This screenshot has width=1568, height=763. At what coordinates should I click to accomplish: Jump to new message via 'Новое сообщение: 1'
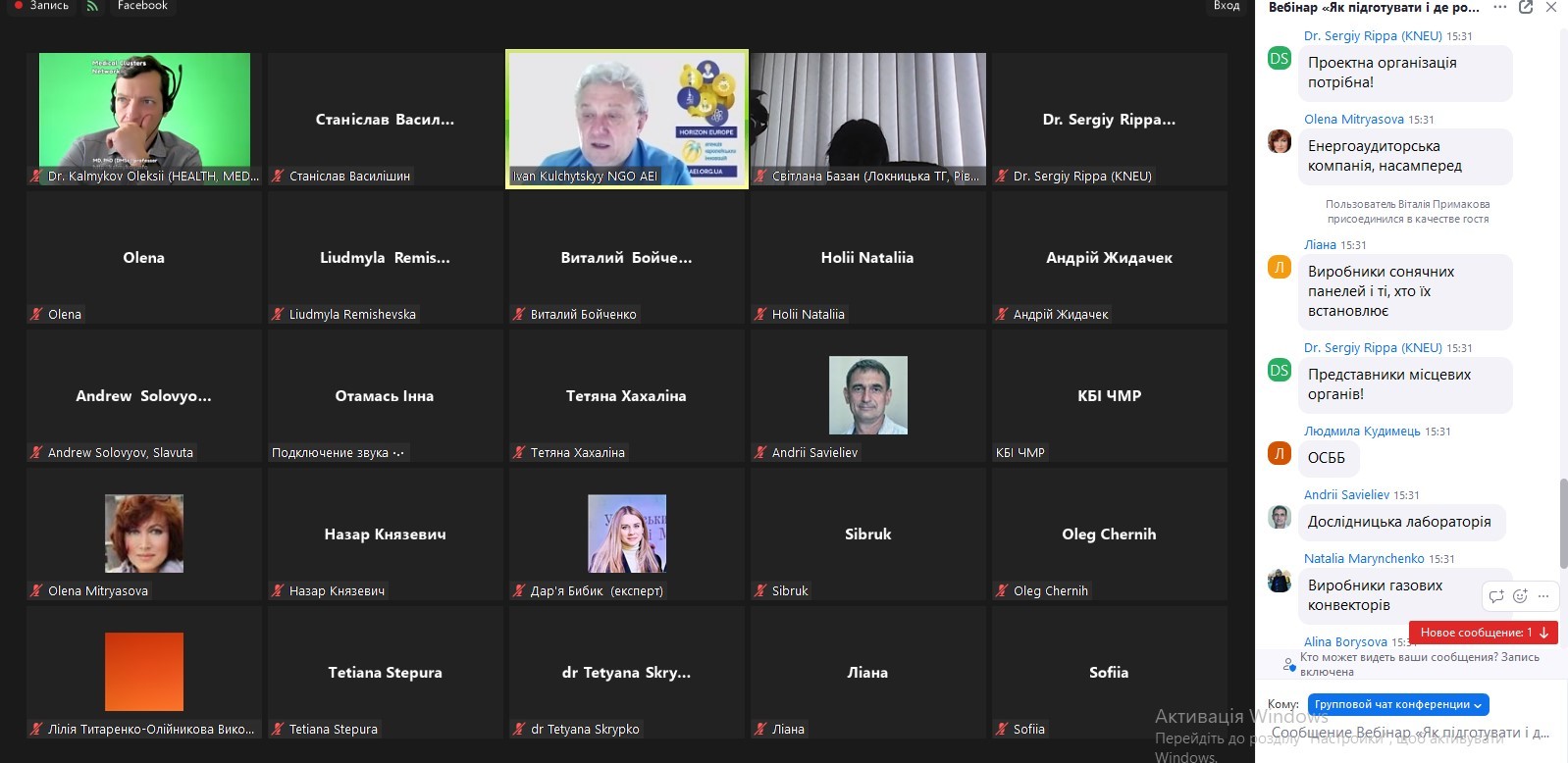pyautogui.click(x=1484, y=633)
